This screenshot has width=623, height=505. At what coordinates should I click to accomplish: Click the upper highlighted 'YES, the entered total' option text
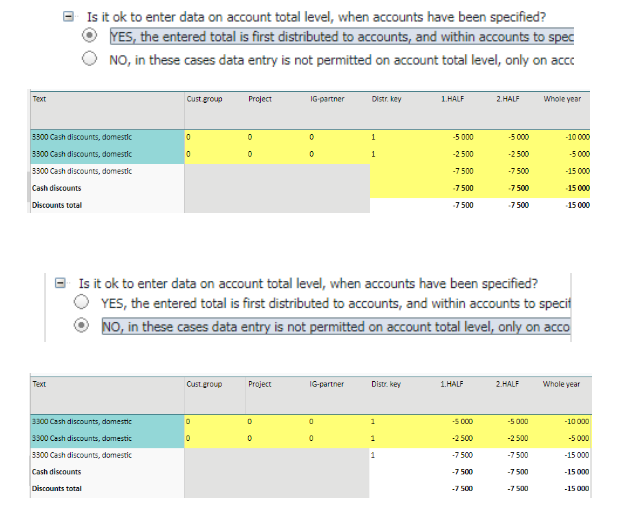coord(342,37)
